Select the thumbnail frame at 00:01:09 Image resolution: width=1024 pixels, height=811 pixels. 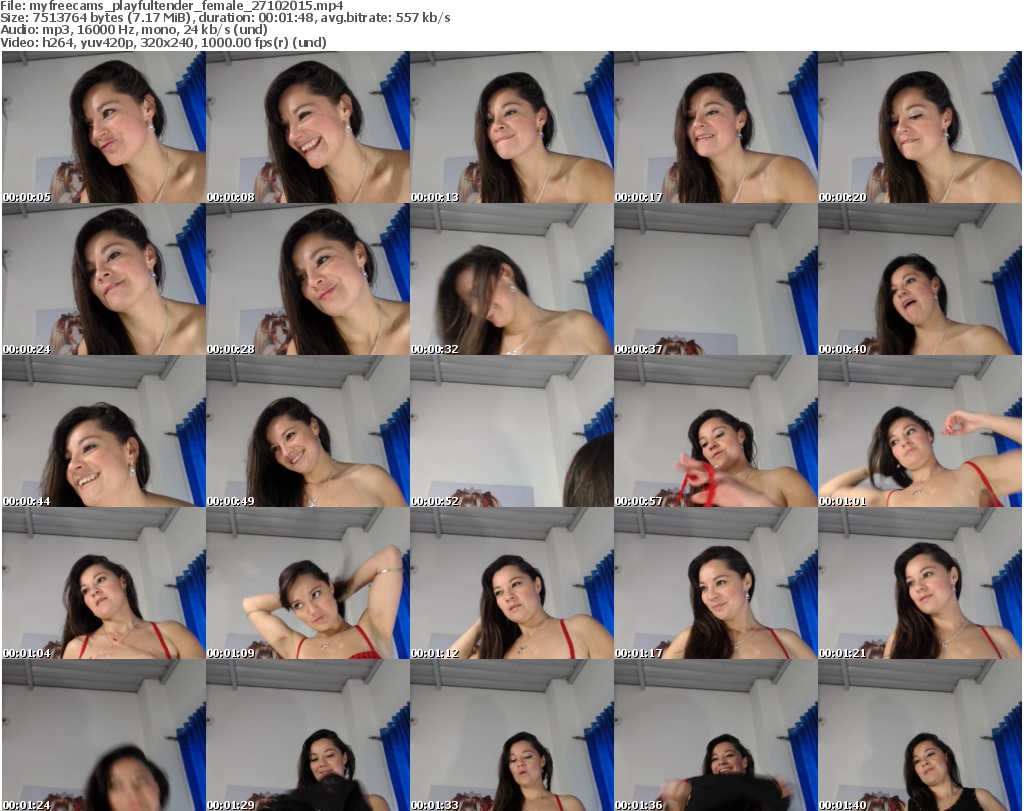coord(308,583)
